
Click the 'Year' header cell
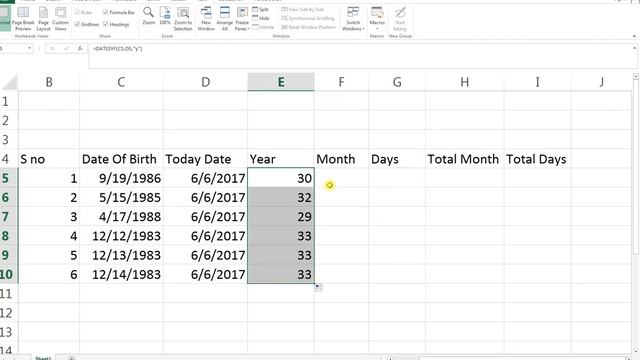(x=281, y=159)
